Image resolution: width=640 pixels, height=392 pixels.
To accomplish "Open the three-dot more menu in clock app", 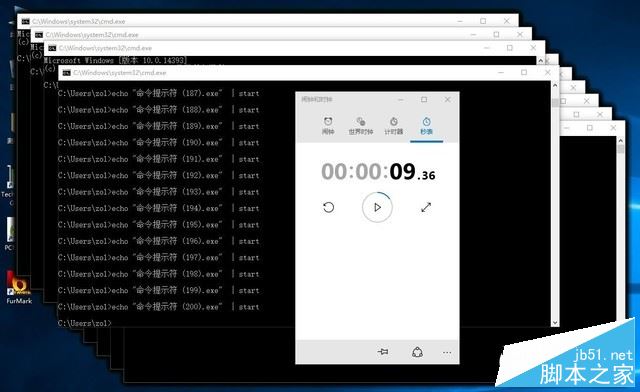I will coord(447,352).
